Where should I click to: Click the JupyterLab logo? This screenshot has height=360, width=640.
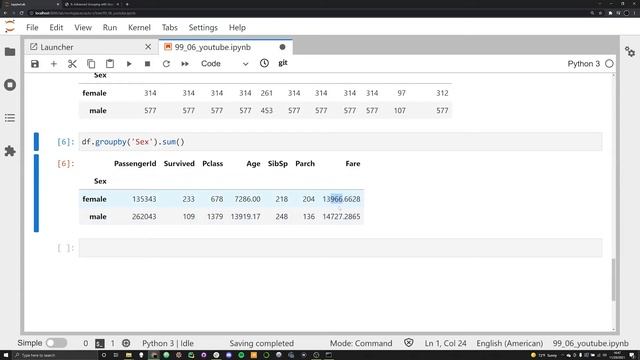[10, 27]
